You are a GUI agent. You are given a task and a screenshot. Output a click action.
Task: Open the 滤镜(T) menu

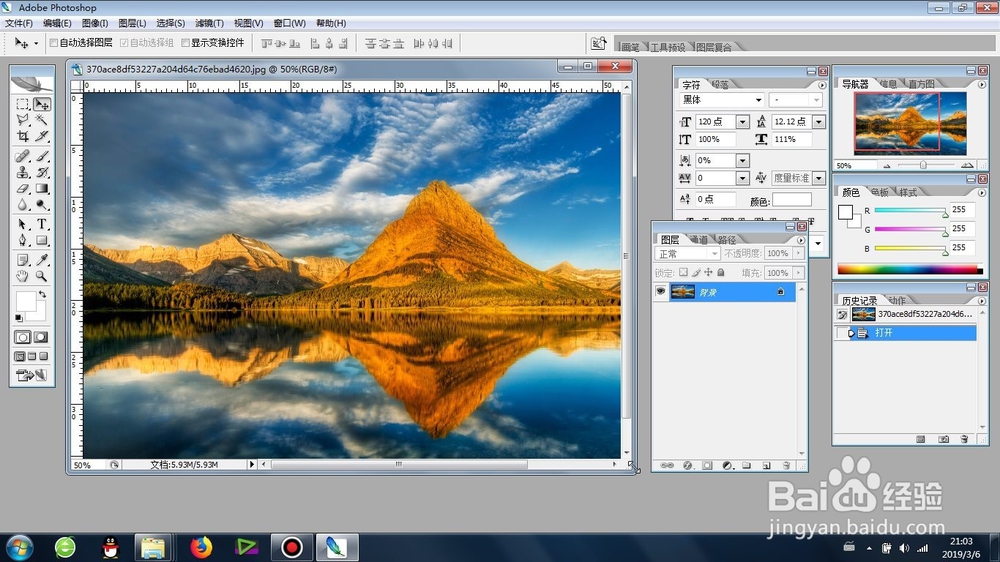tap(209, 23)
